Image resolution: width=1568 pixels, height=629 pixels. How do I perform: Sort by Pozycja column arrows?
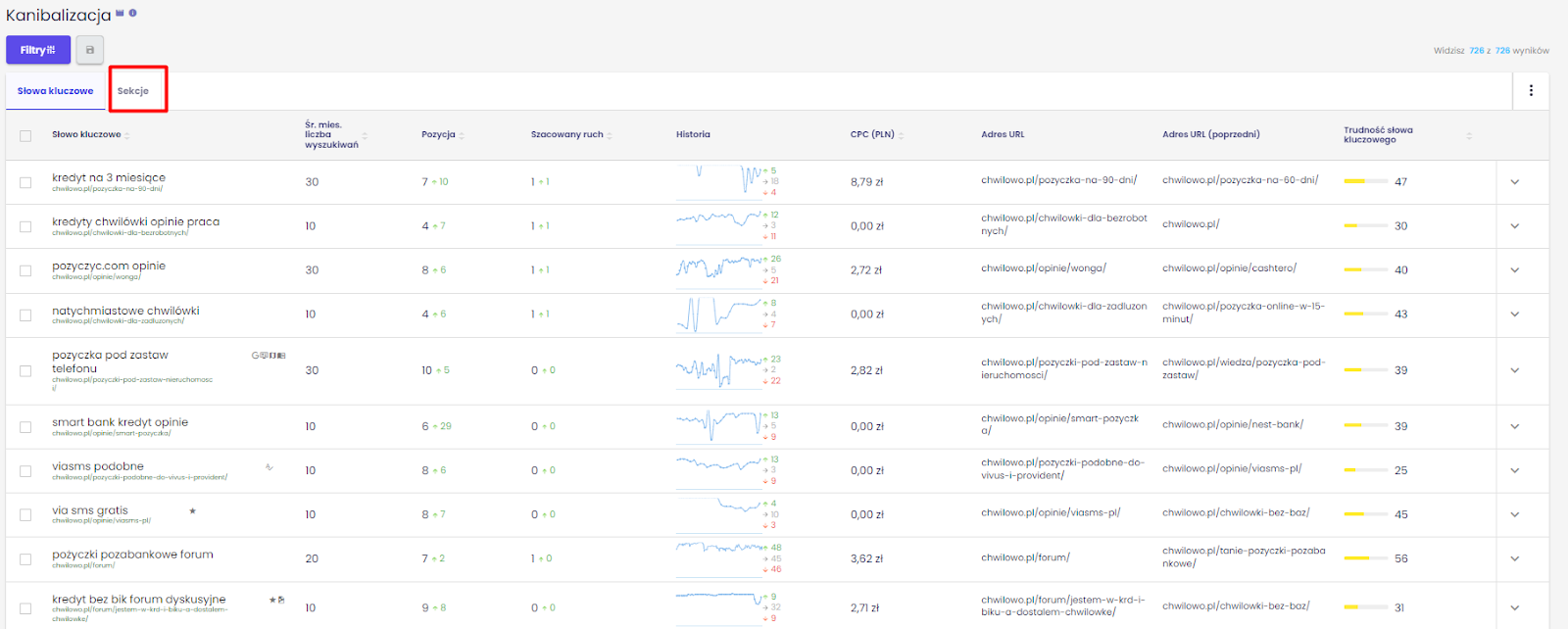point(462,135)
